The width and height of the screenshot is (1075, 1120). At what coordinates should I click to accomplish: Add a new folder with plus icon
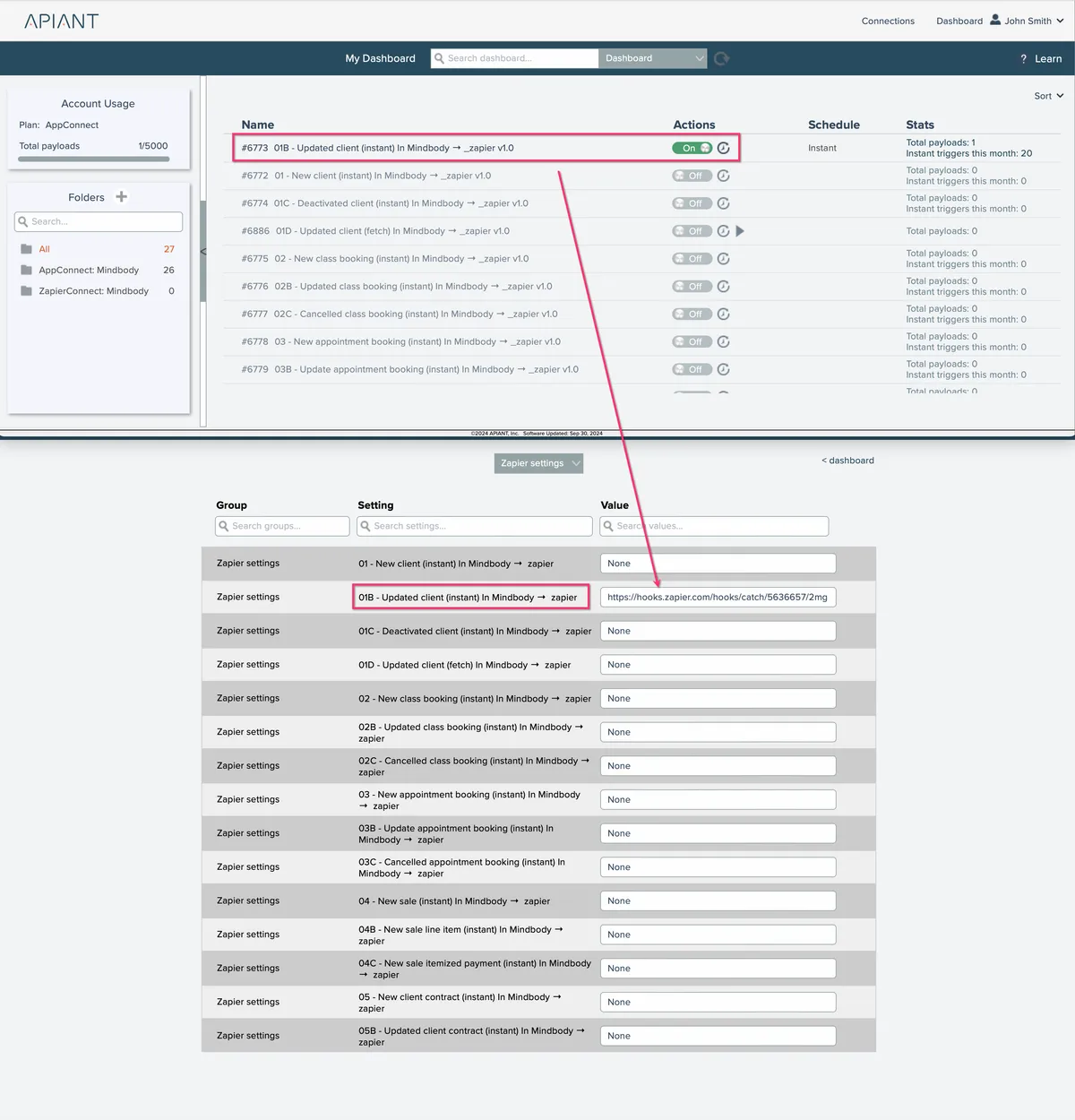coord(122,196)
